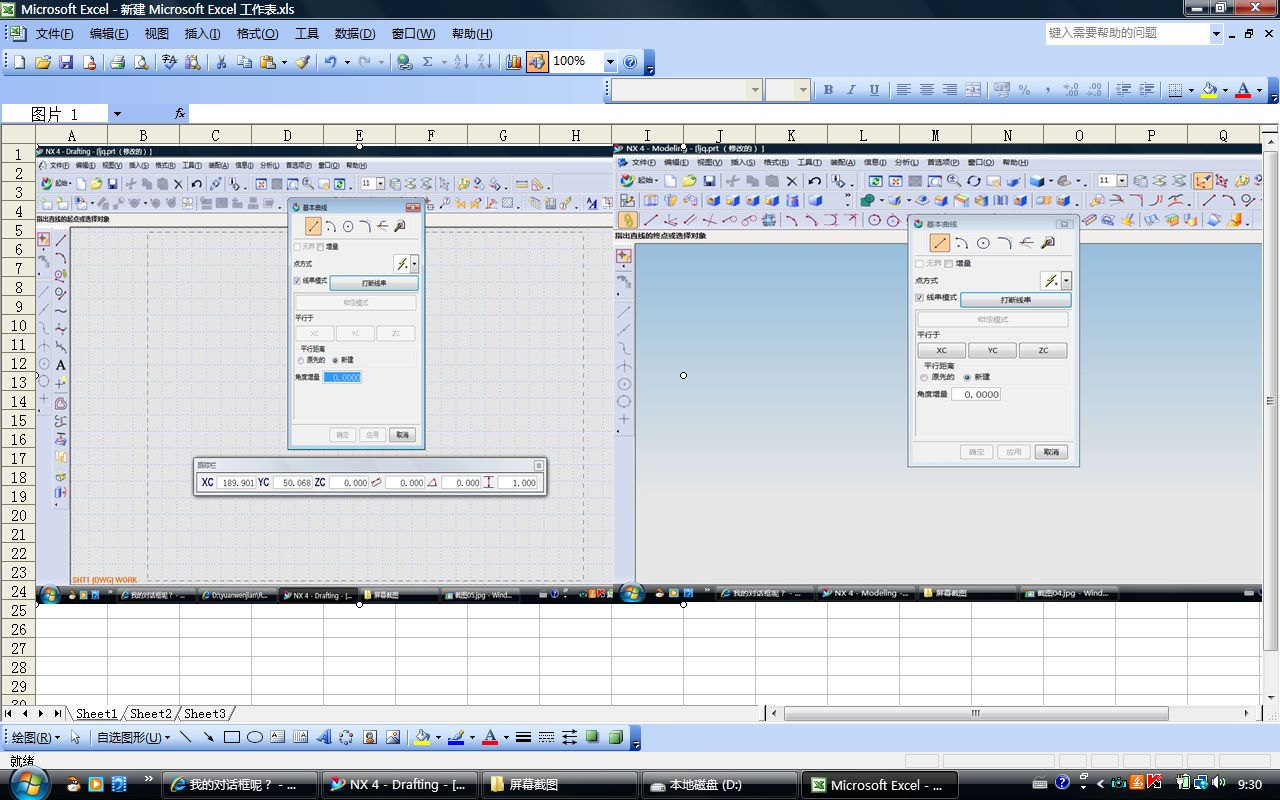Cut selection with the scissors icon

coord(221,62)
